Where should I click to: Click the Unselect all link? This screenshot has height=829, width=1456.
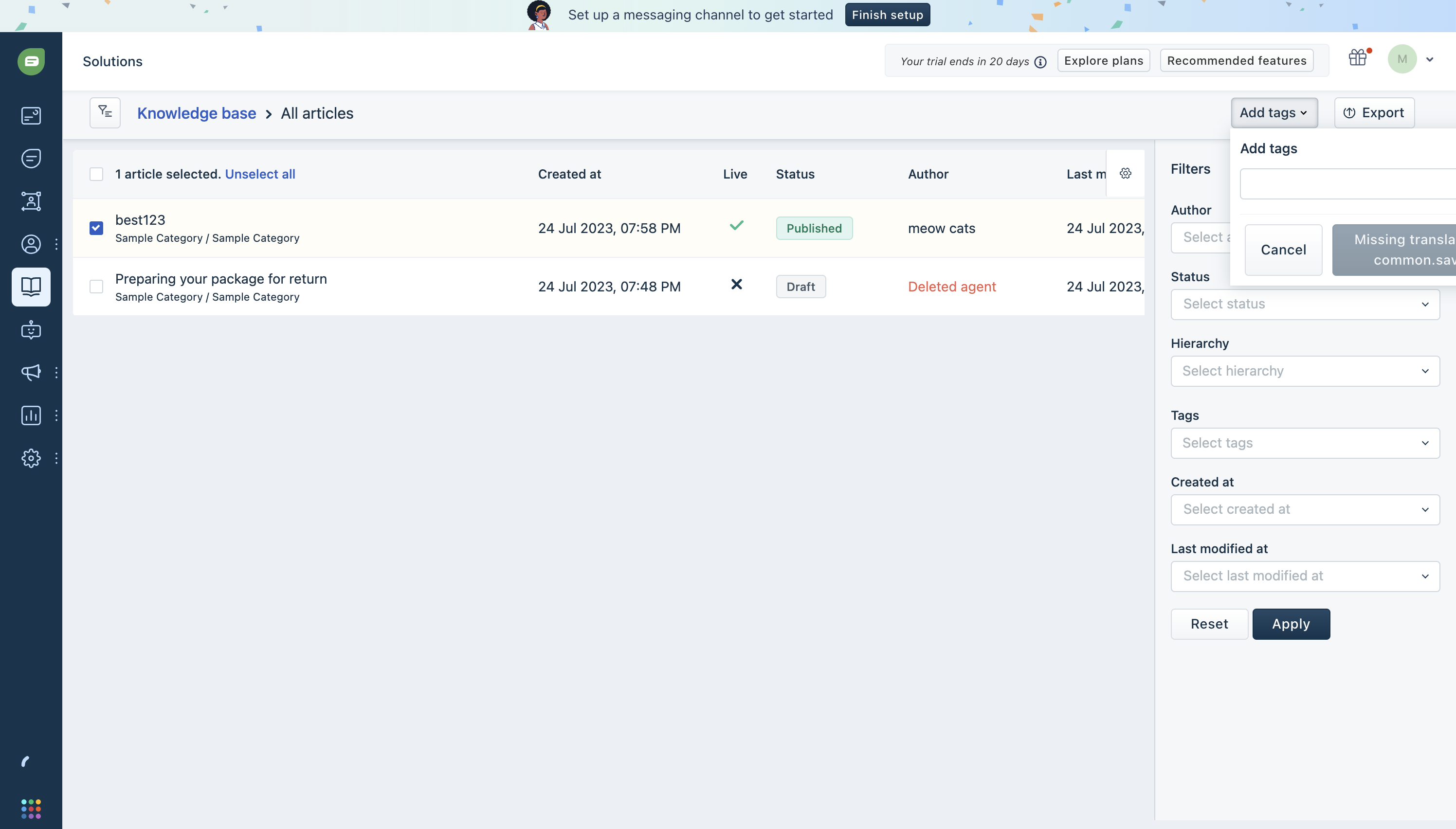(260, 174)
